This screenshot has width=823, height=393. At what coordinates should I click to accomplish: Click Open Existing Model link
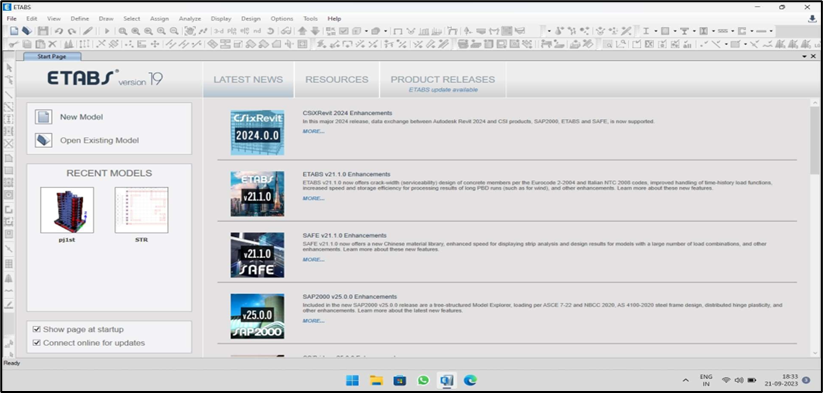pos(99,141)
